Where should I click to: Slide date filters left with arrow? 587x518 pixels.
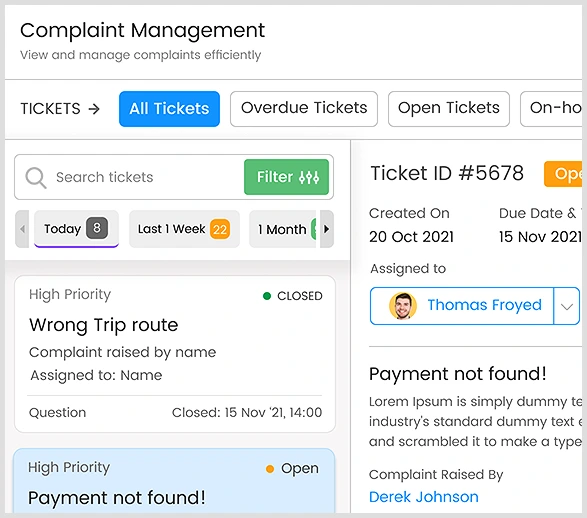[22, 229]
